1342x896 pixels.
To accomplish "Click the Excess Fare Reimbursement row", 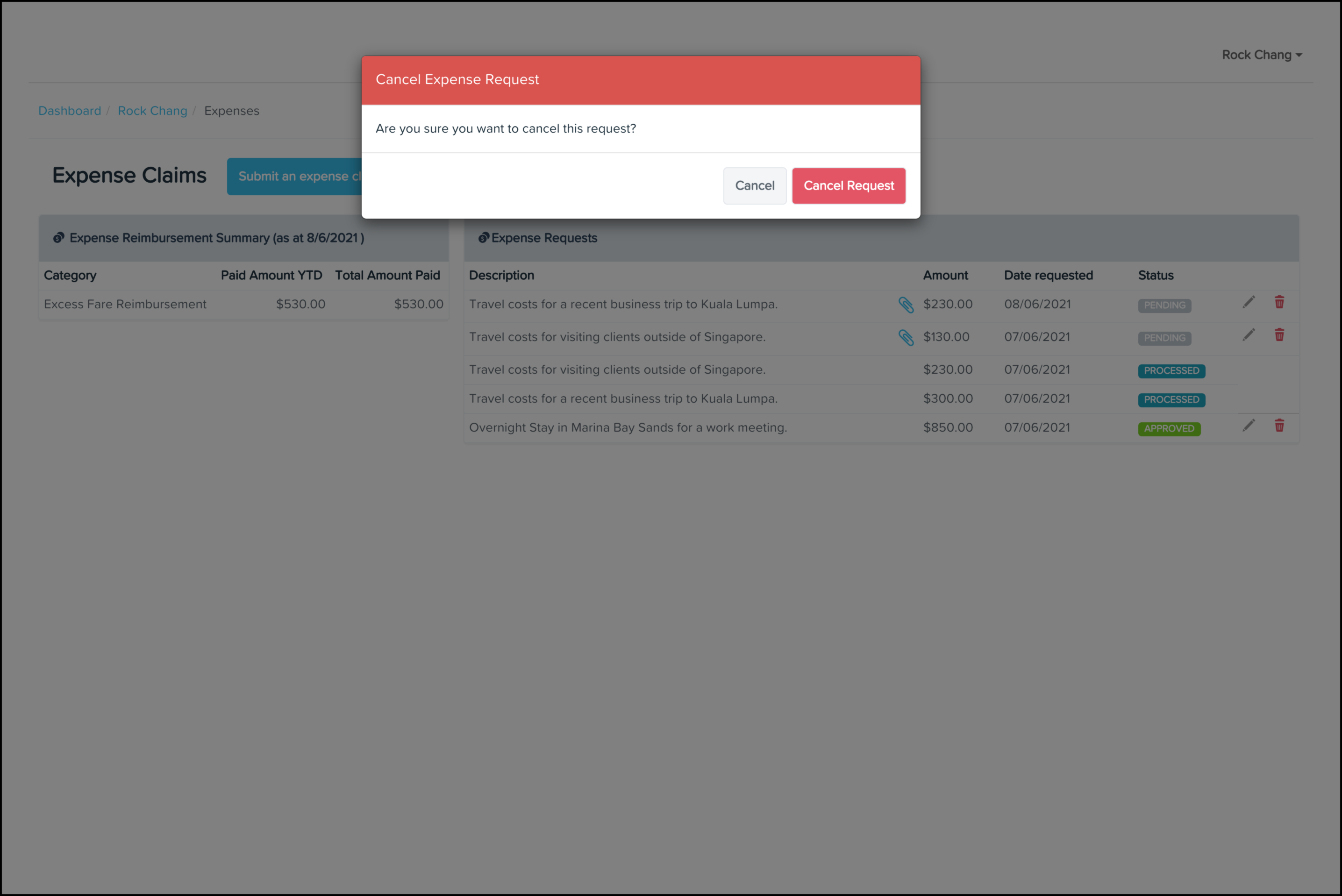I will tap(125, 304).
